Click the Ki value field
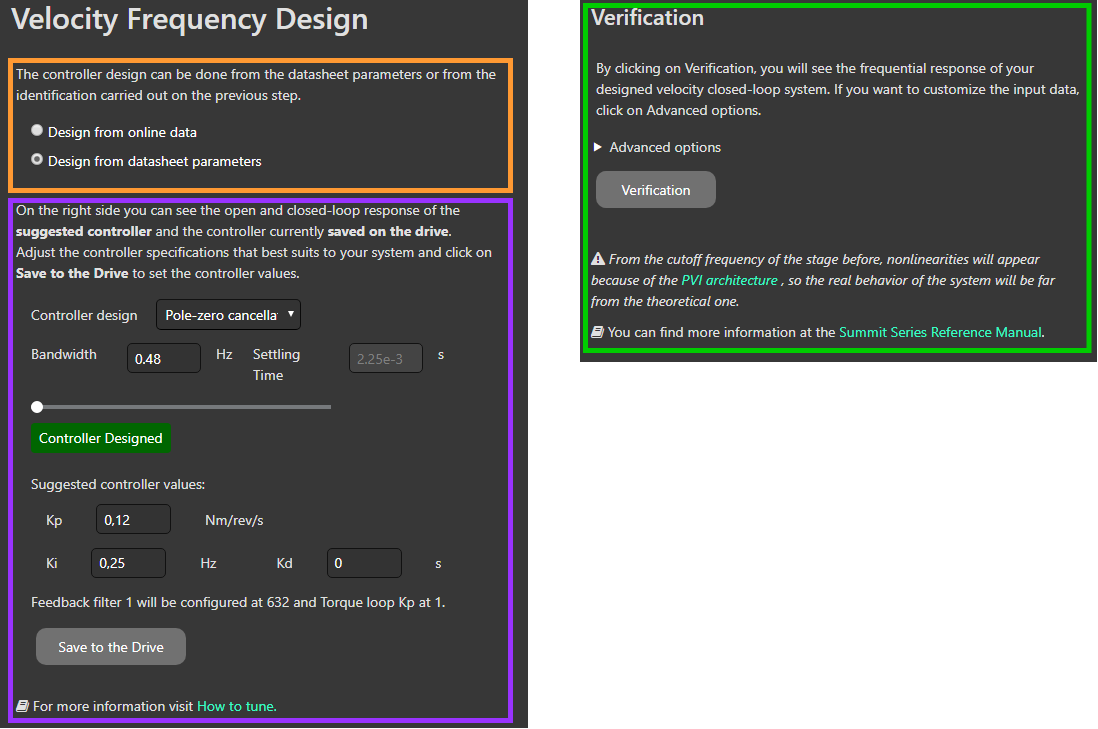The height and width of the screenshot is (729, 1098). 128,563
